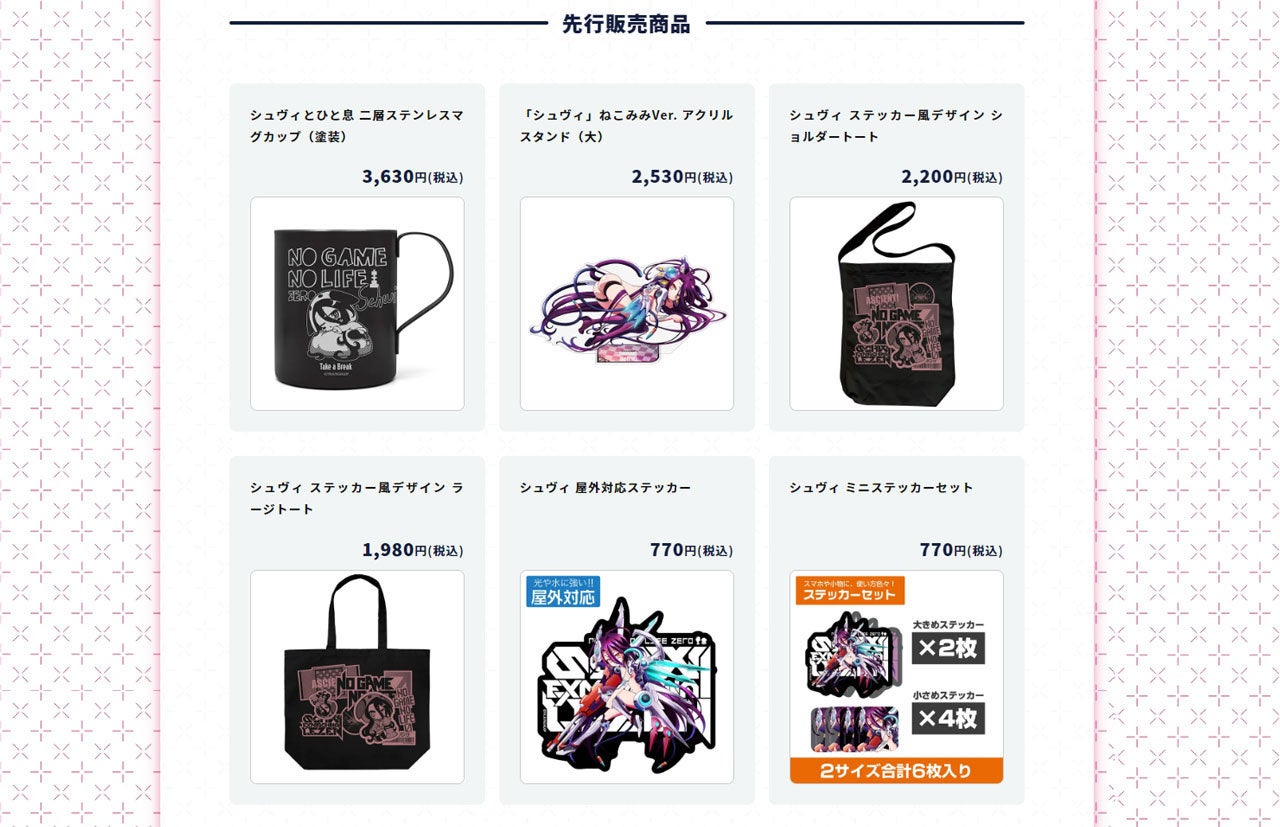Click the 2,200円 shoulder tote price

coord(952,177)
